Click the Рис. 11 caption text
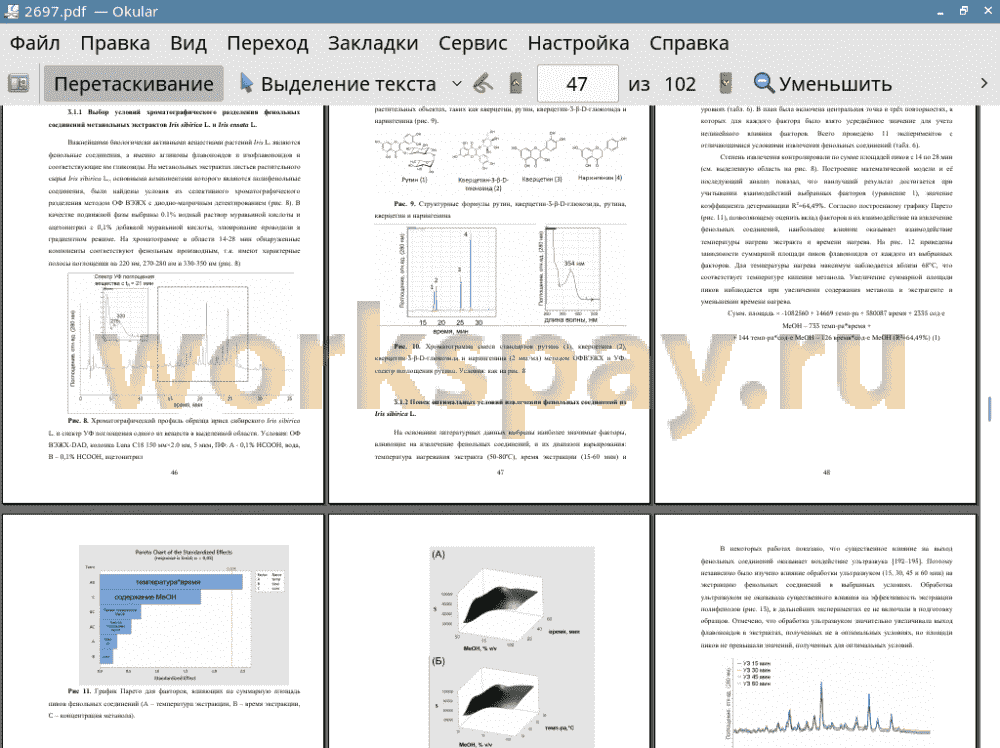 click(x=174, y=703)
